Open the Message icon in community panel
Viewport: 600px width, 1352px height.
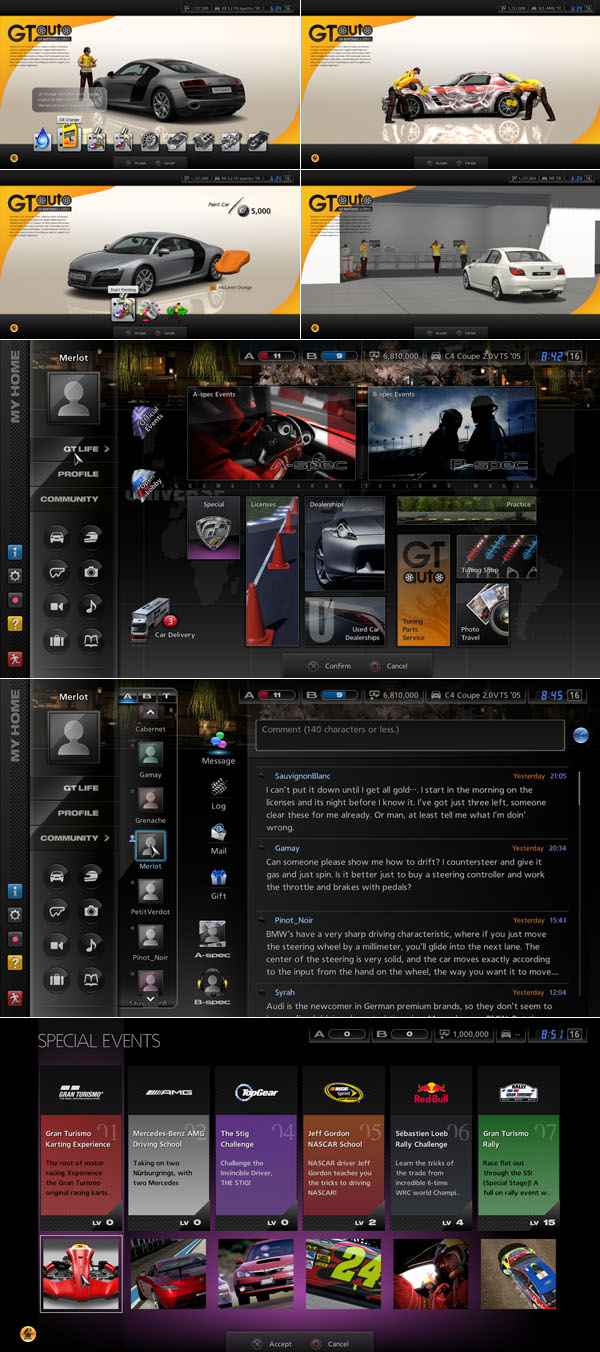(218, 745)
